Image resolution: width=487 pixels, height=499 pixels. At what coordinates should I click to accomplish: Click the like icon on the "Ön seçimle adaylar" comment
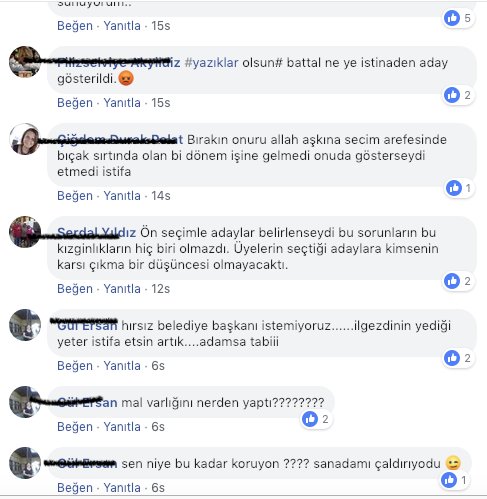452,281
